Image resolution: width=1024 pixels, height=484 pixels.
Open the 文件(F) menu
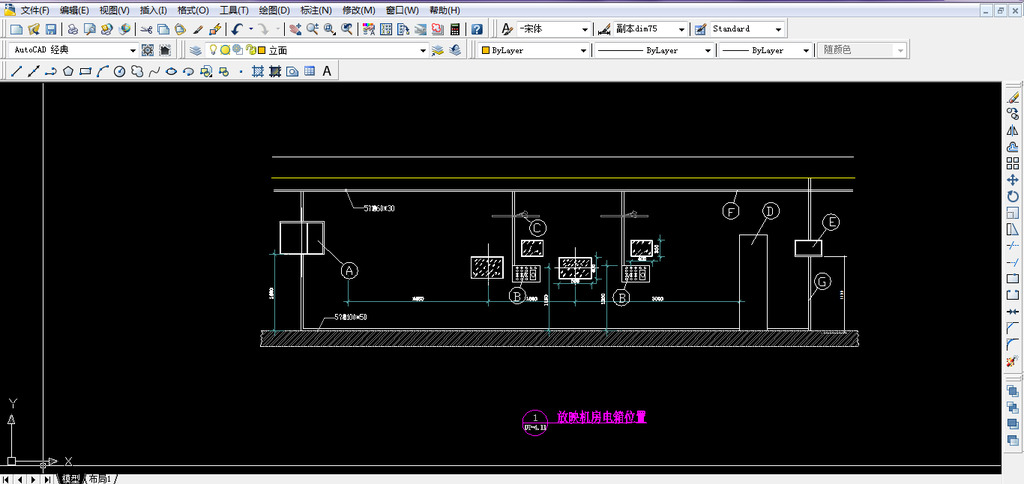(x=35, y=10)
